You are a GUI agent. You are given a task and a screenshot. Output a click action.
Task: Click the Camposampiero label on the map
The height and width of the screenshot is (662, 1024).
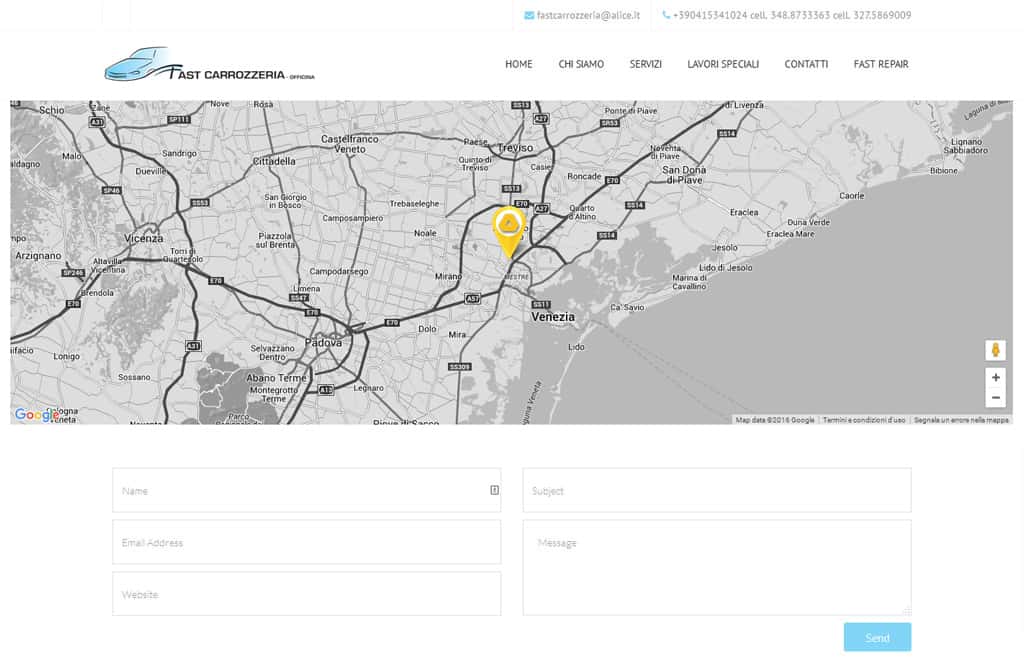pos(353,218)
